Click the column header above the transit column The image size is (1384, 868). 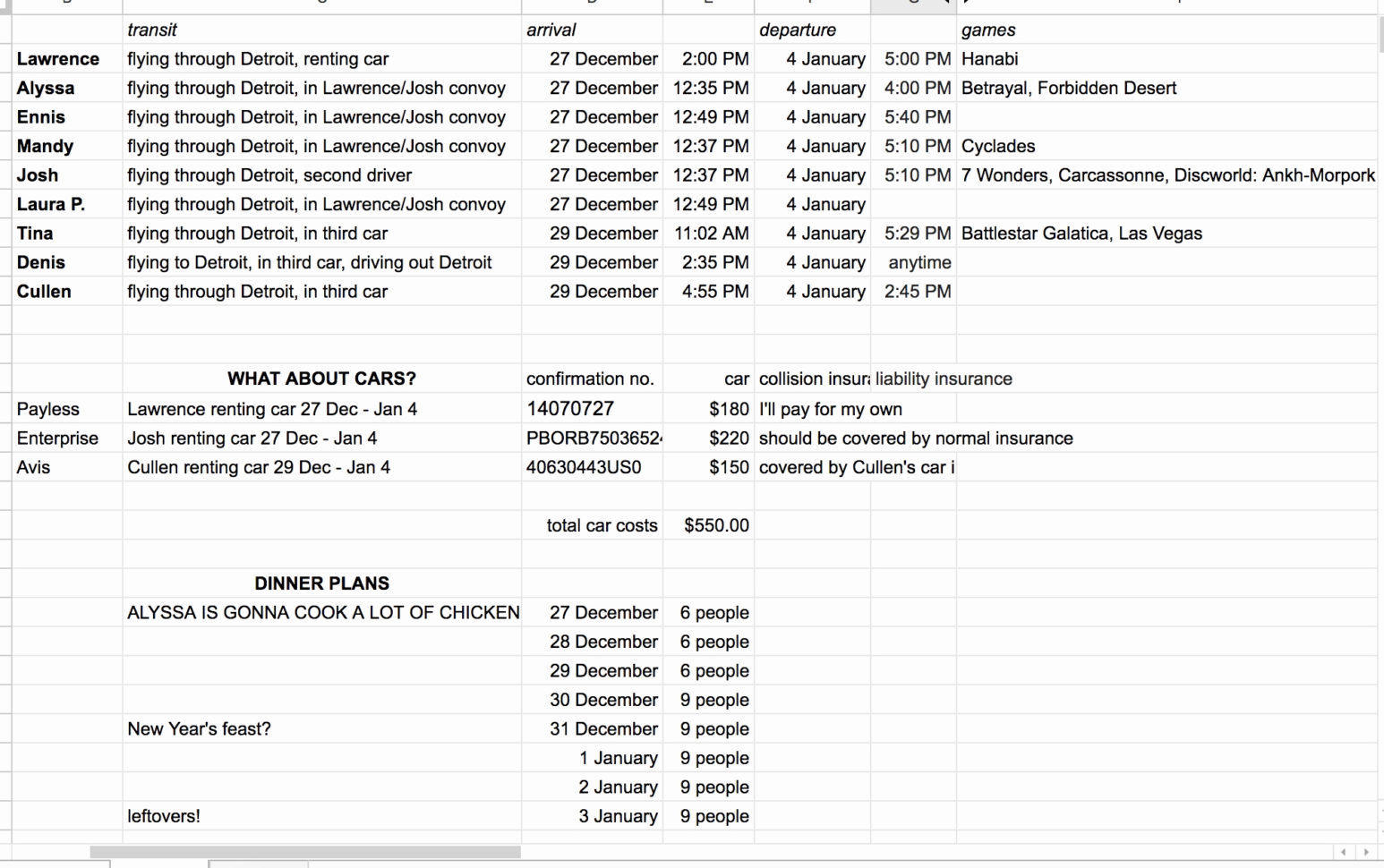click(x=320, y=4)
